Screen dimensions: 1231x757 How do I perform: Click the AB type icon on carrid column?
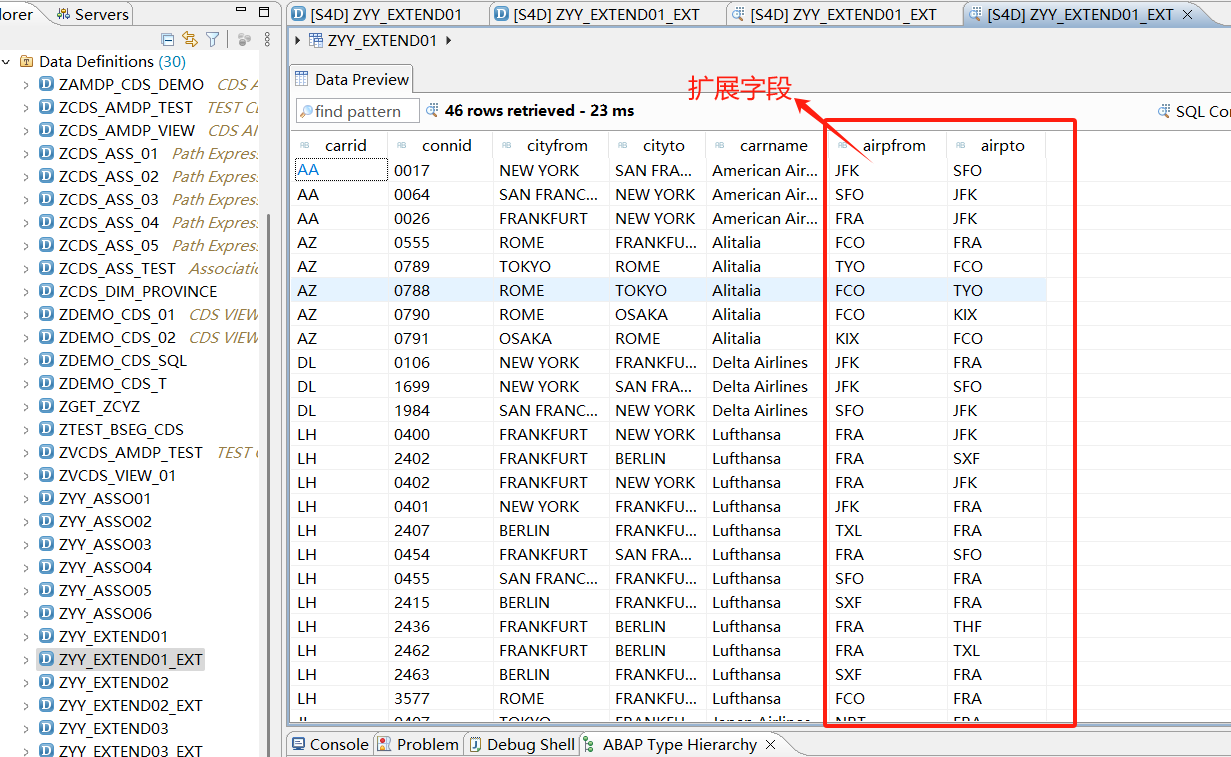[302, 145]
